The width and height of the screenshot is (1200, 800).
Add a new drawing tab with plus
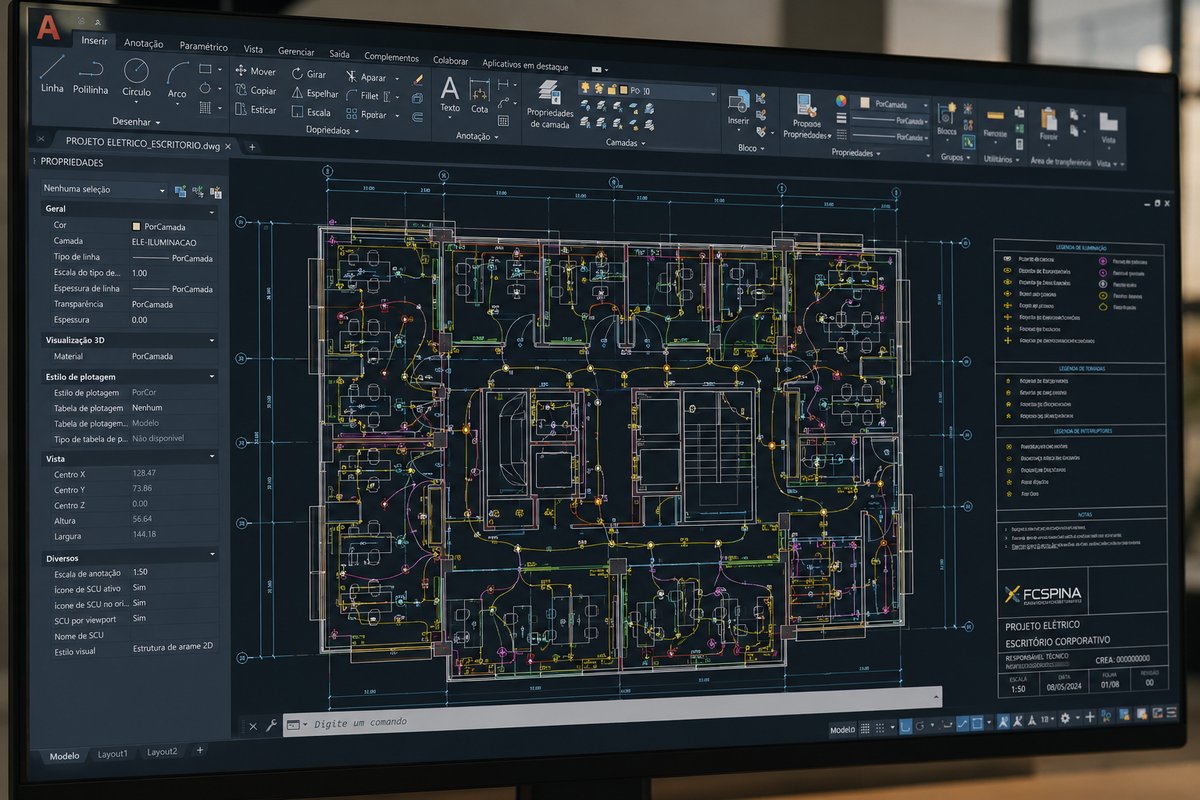pyautogui.click(x=252, y=147)
